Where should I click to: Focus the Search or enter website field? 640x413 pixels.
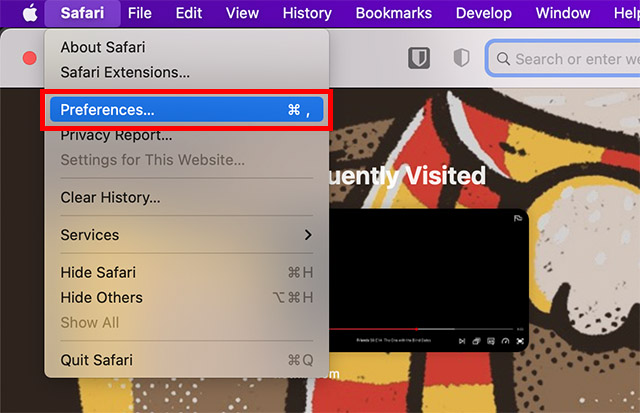pos(563,59)
